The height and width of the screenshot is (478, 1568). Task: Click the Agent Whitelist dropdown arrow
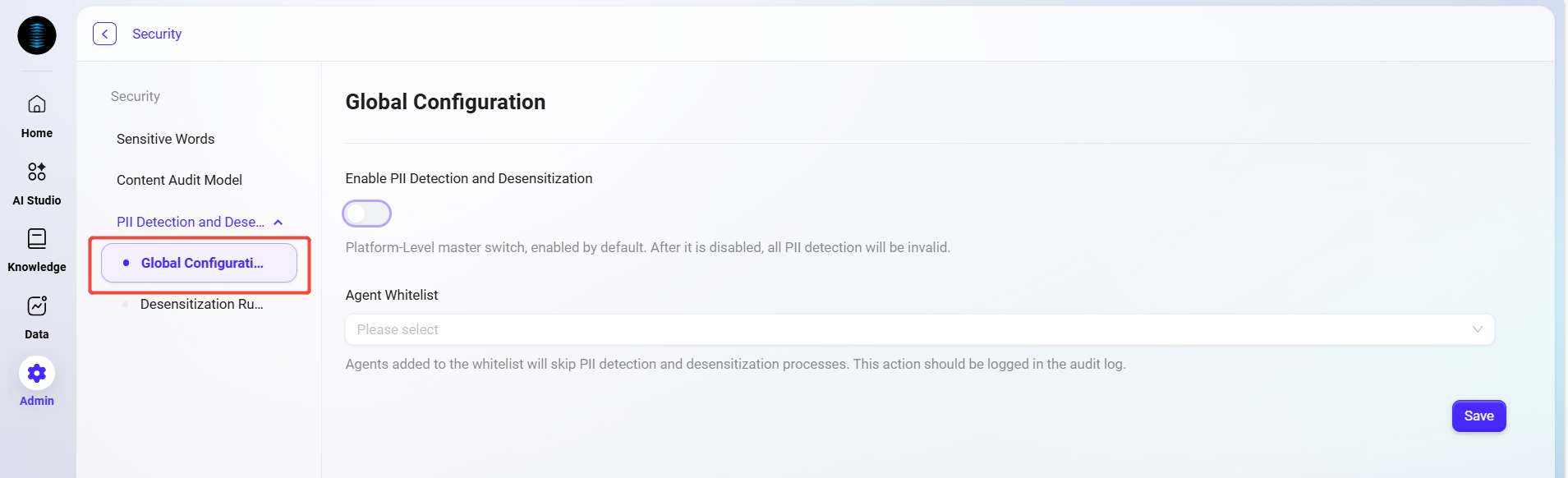pos(1477,329)
